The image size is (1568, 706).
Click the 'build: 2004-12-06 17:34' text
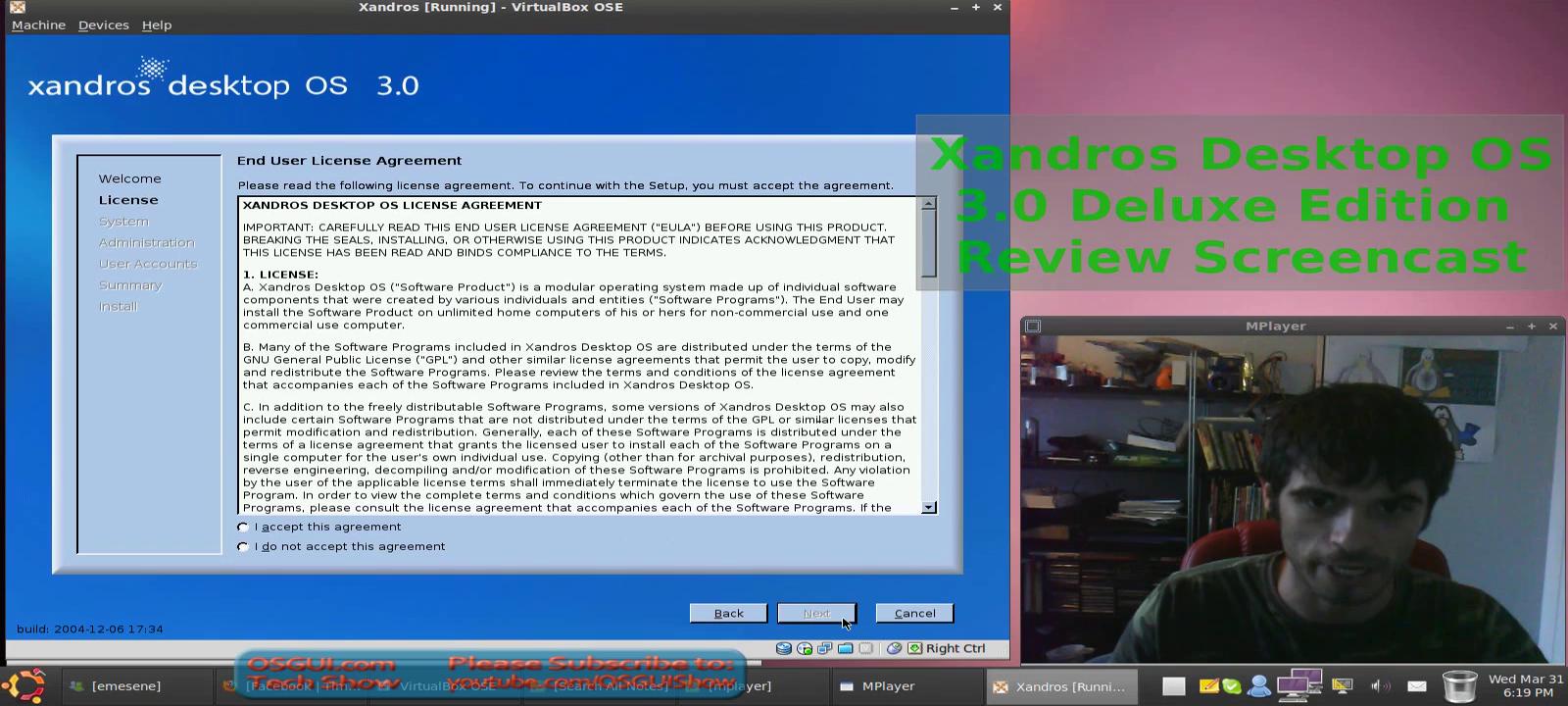point(90,629)
